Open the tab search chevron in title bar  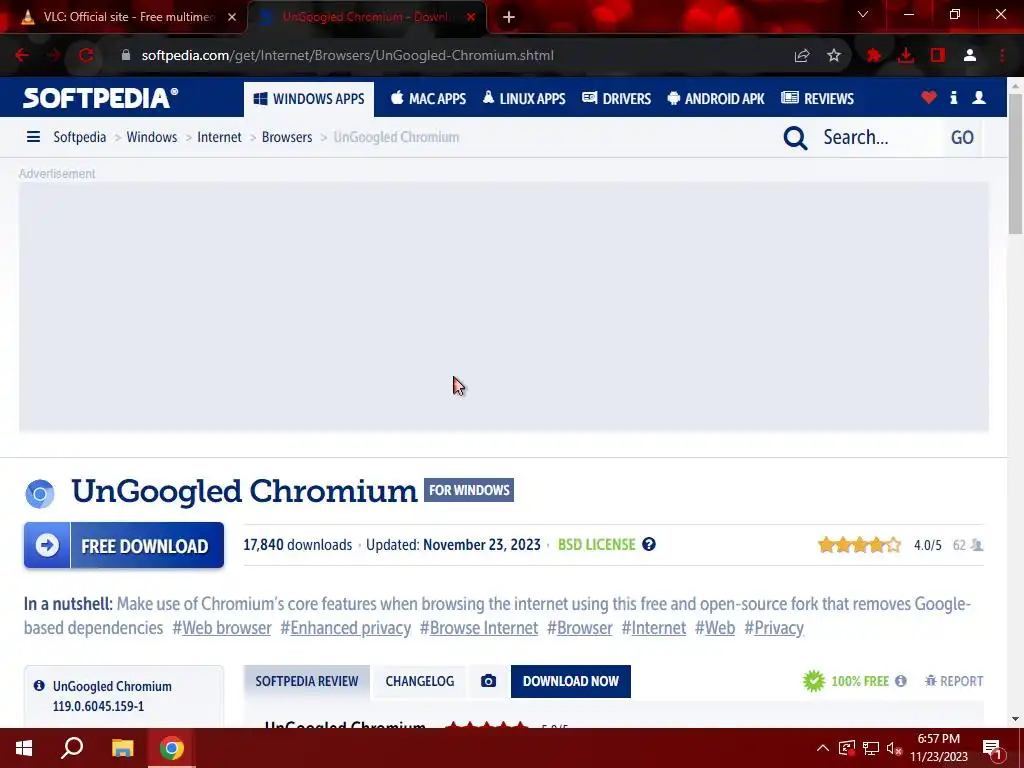[863, 14]
